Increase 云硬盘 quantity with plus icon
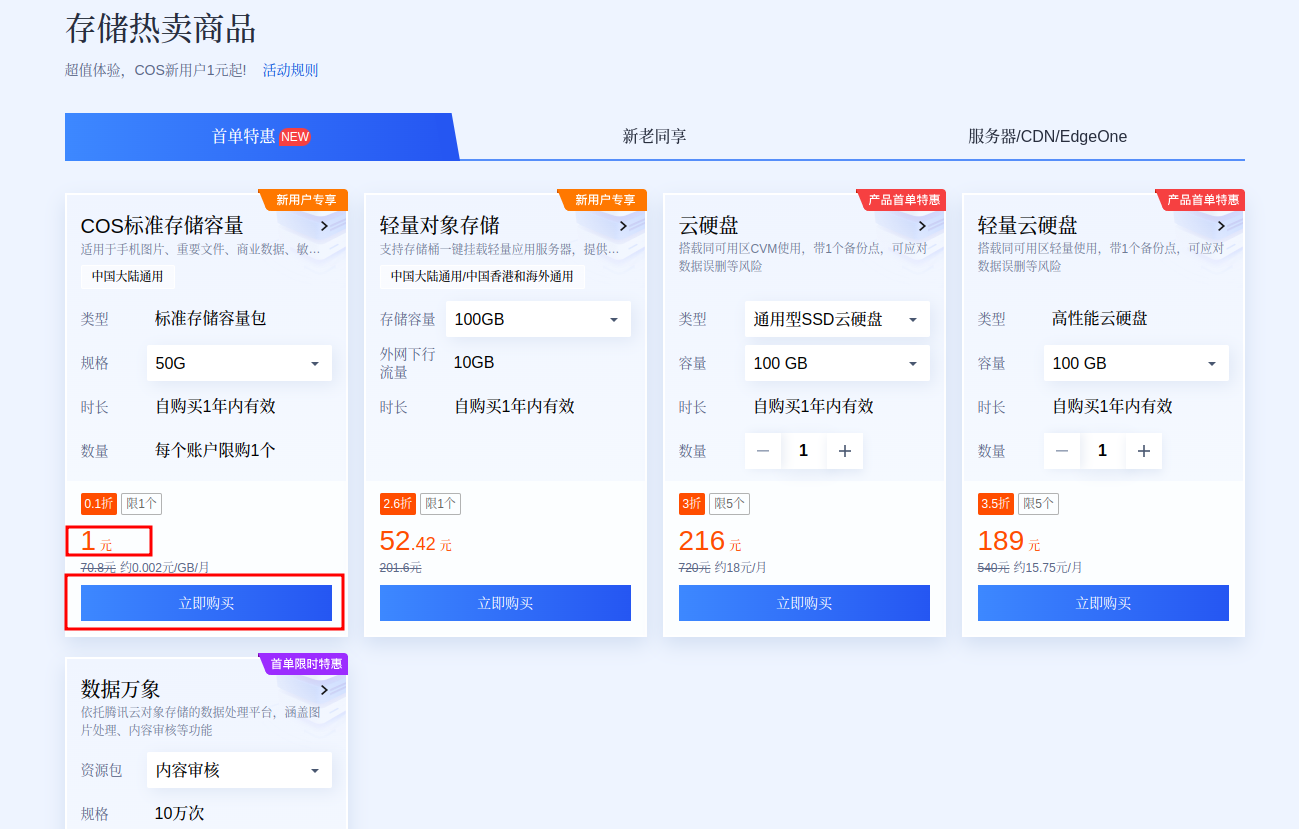The width and height of the screenshot is (1299, 829). (844, 451)
